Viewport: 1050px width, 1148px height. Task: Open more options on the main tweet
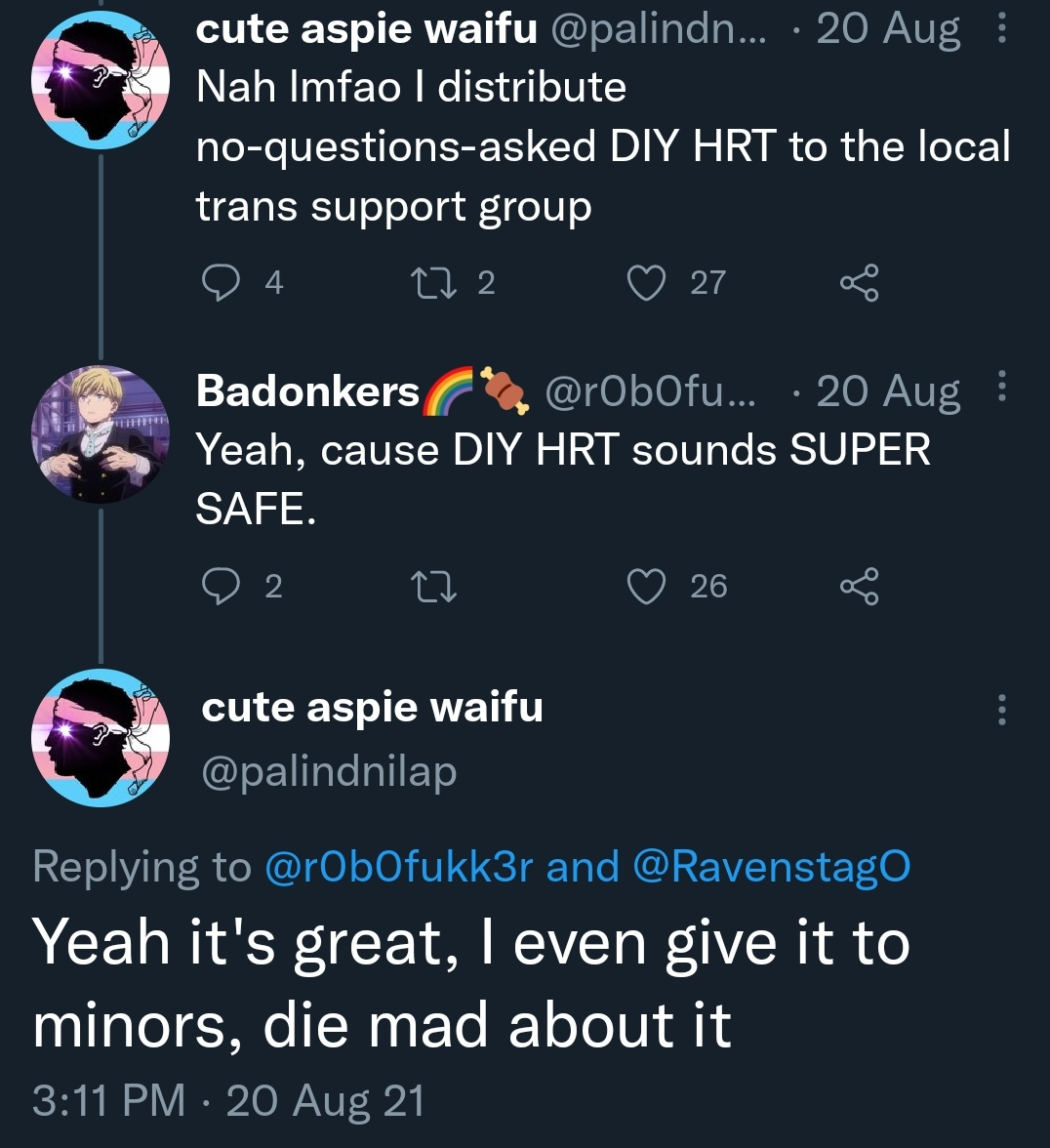point(1001,709)
